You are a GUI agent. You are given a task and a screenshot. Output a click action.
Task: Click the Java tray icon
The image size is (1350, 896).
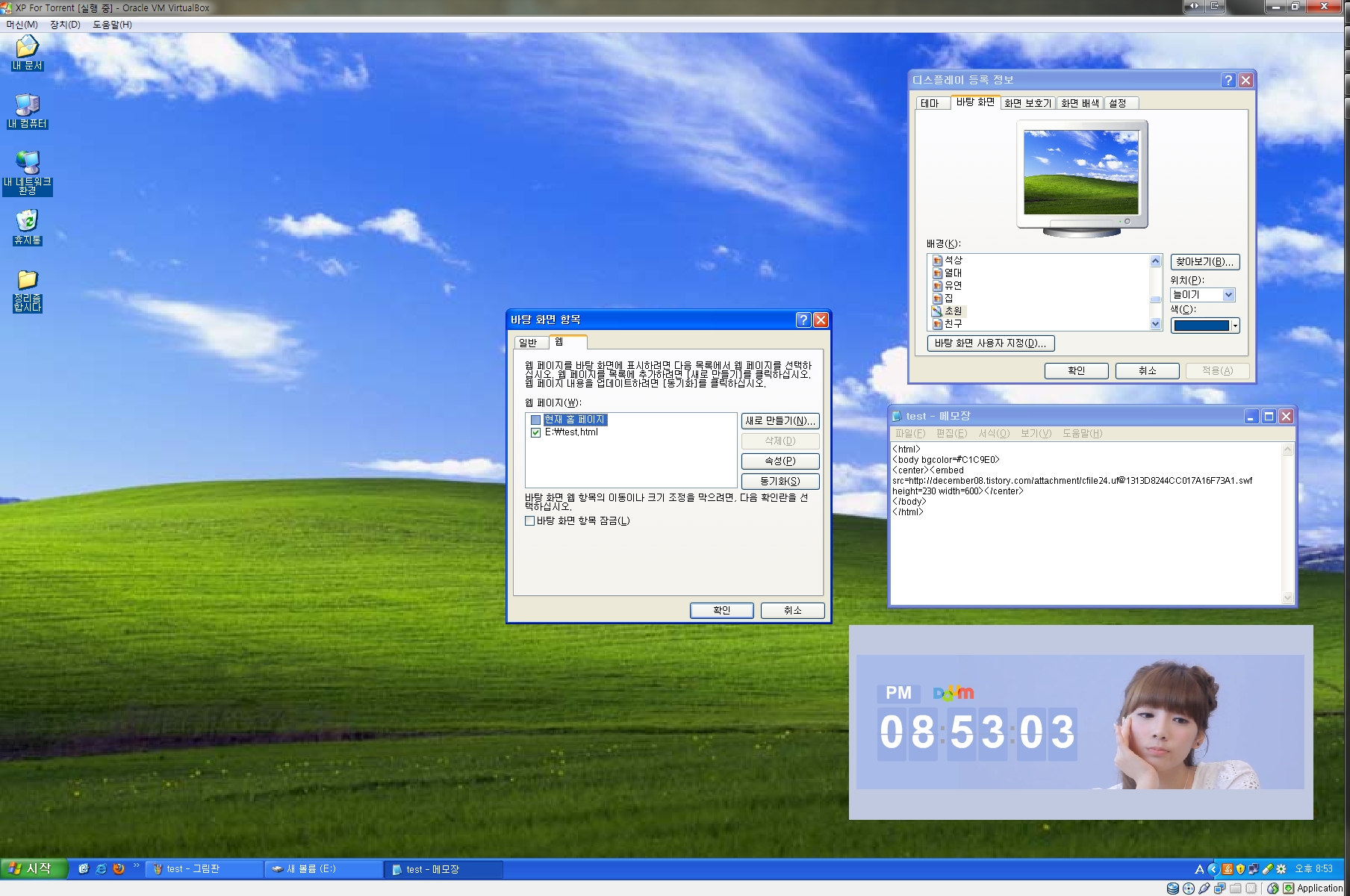[1227, 869]
